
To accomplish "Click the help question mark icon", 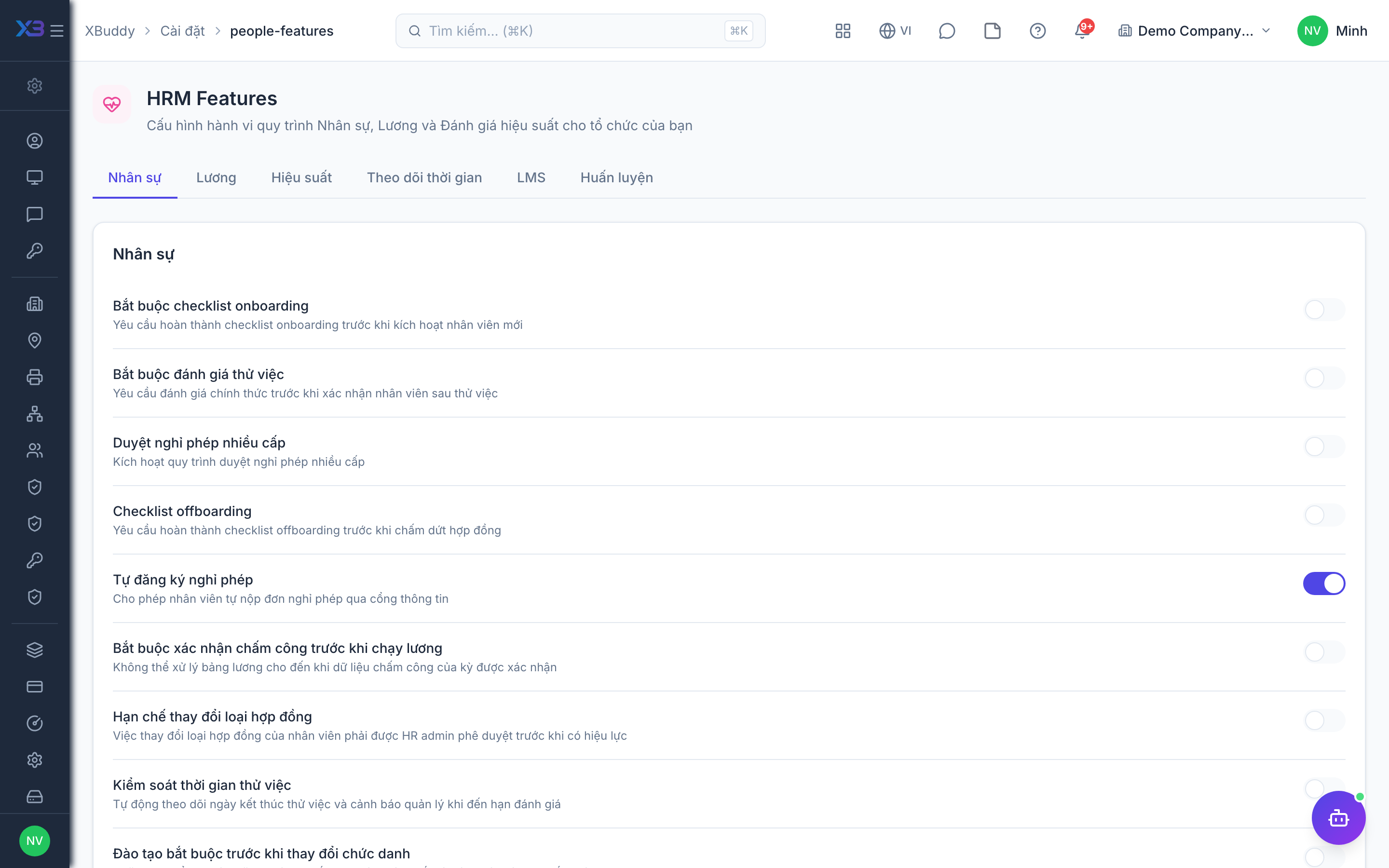I will point(1037,30).
